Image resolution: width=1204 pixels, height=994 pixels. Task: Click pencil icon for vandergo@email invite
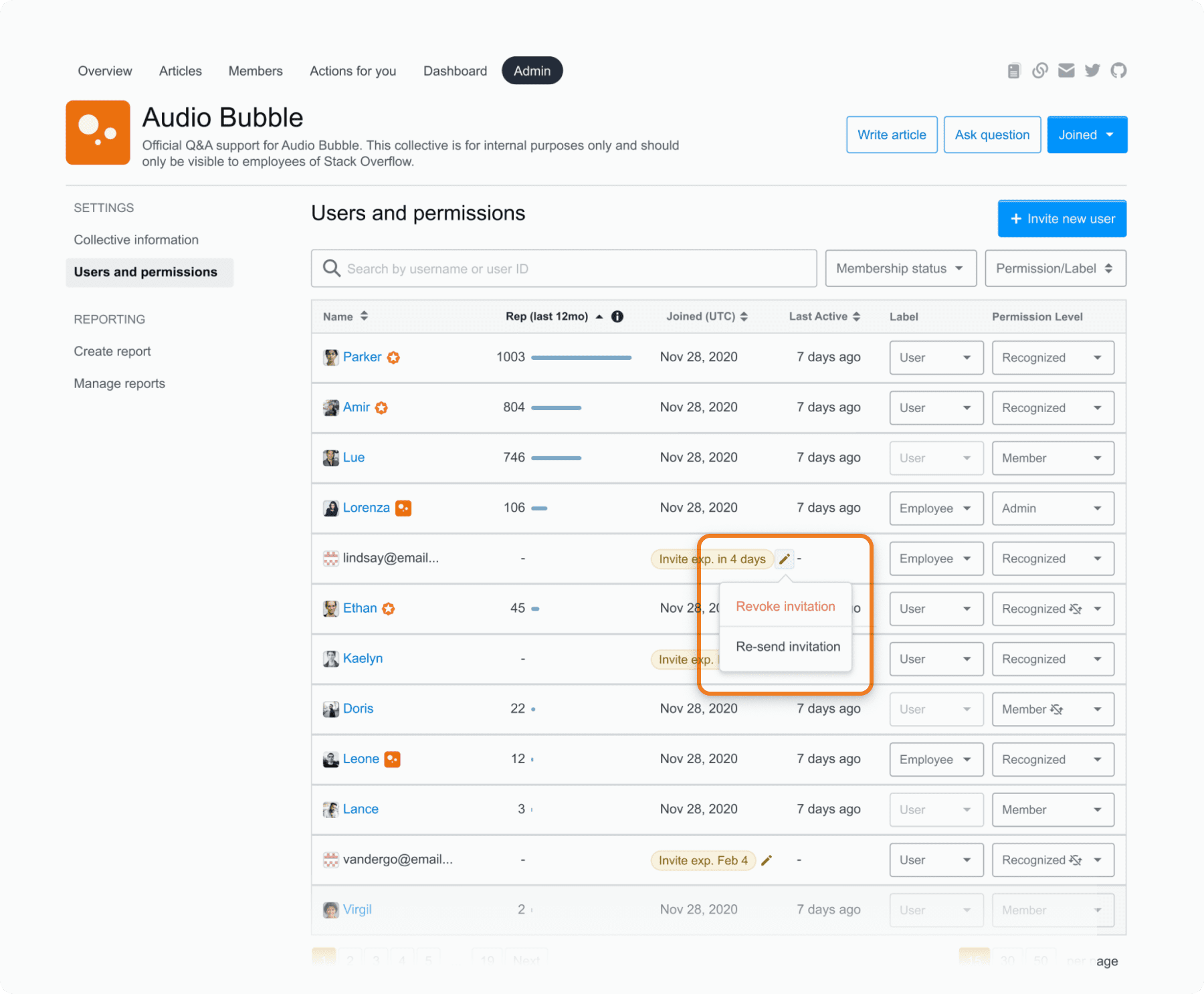(x=767, y=860)
